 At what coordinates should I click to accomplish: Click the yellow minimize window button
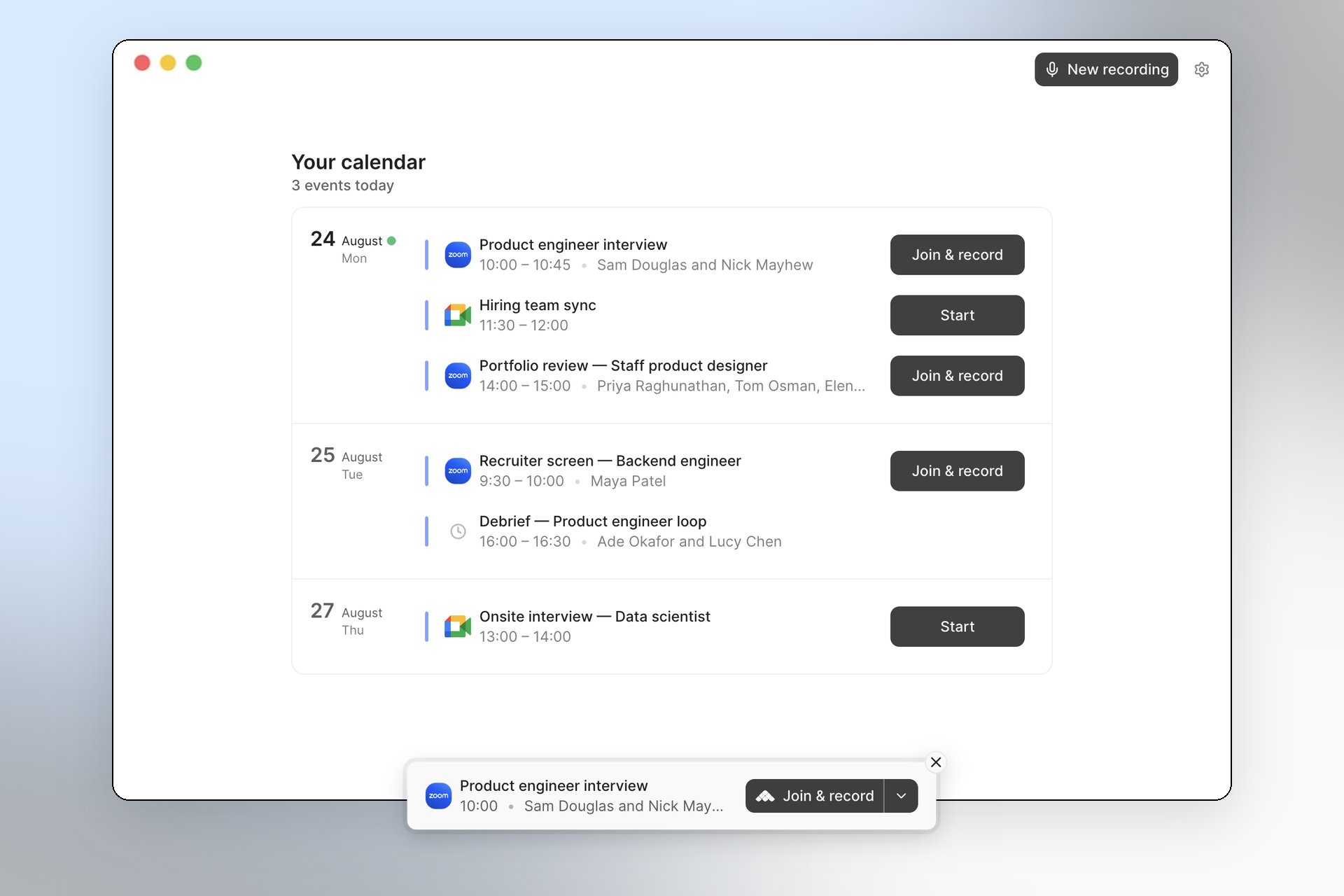(168, 63)
